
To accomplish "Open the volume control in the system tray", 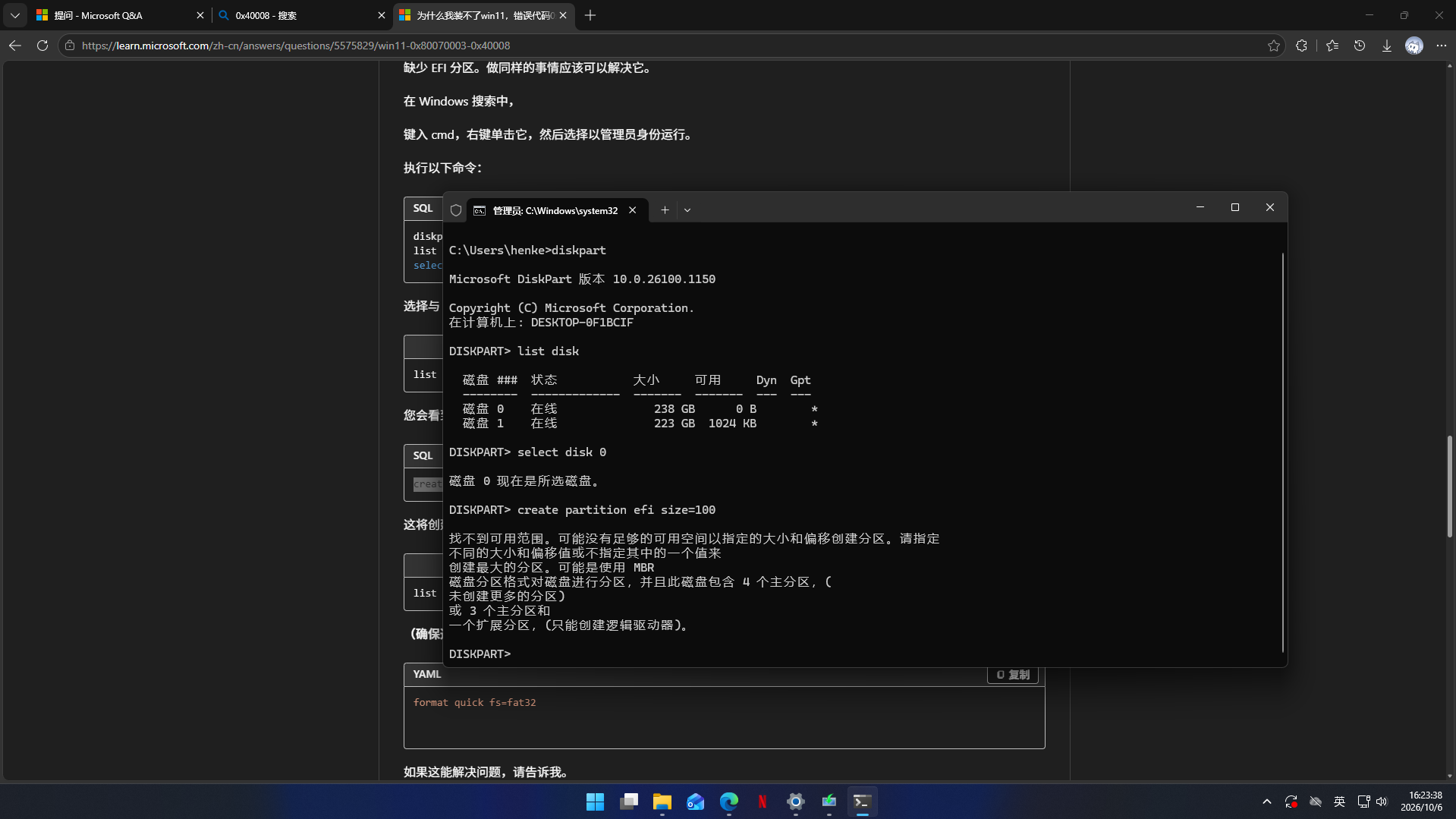I will [x=1382, y=802].
